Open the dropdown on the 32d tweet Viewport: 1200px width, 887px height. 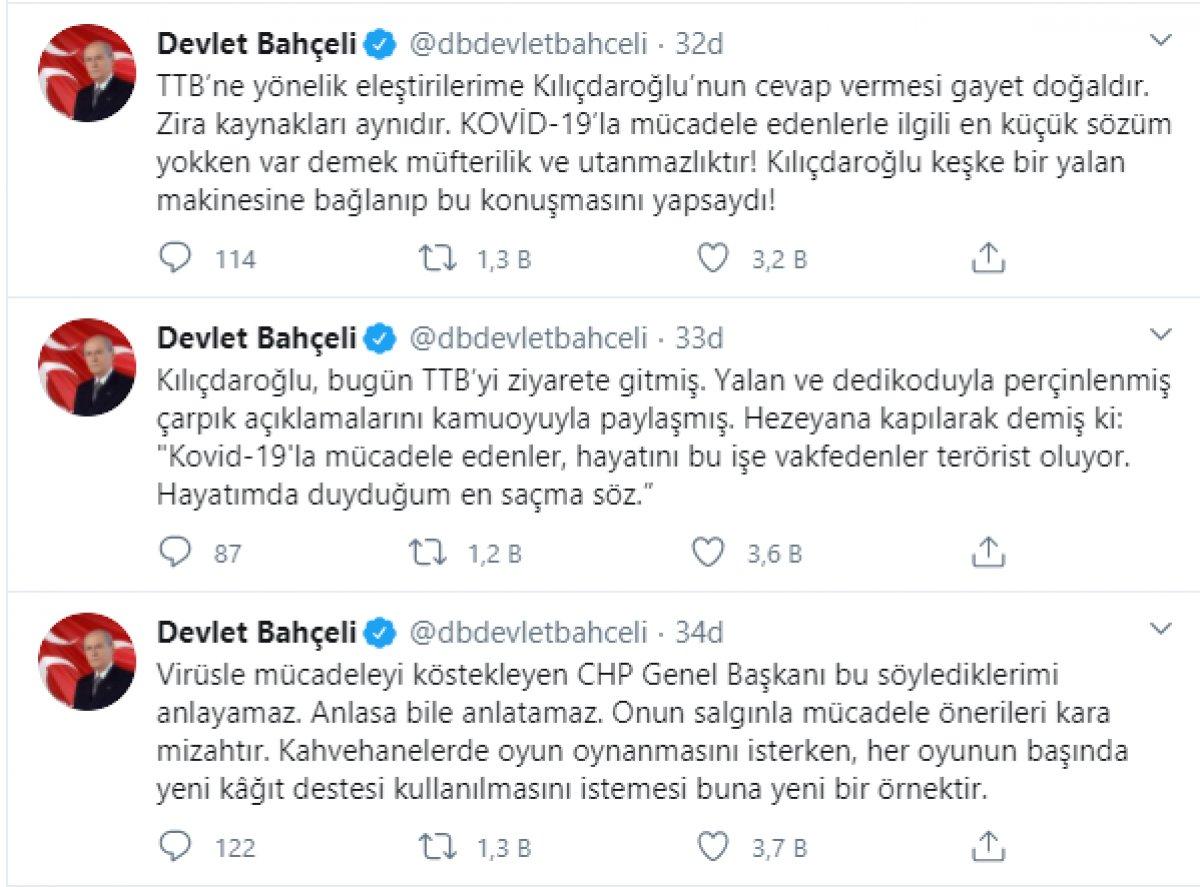click(x=1161, y=40)
